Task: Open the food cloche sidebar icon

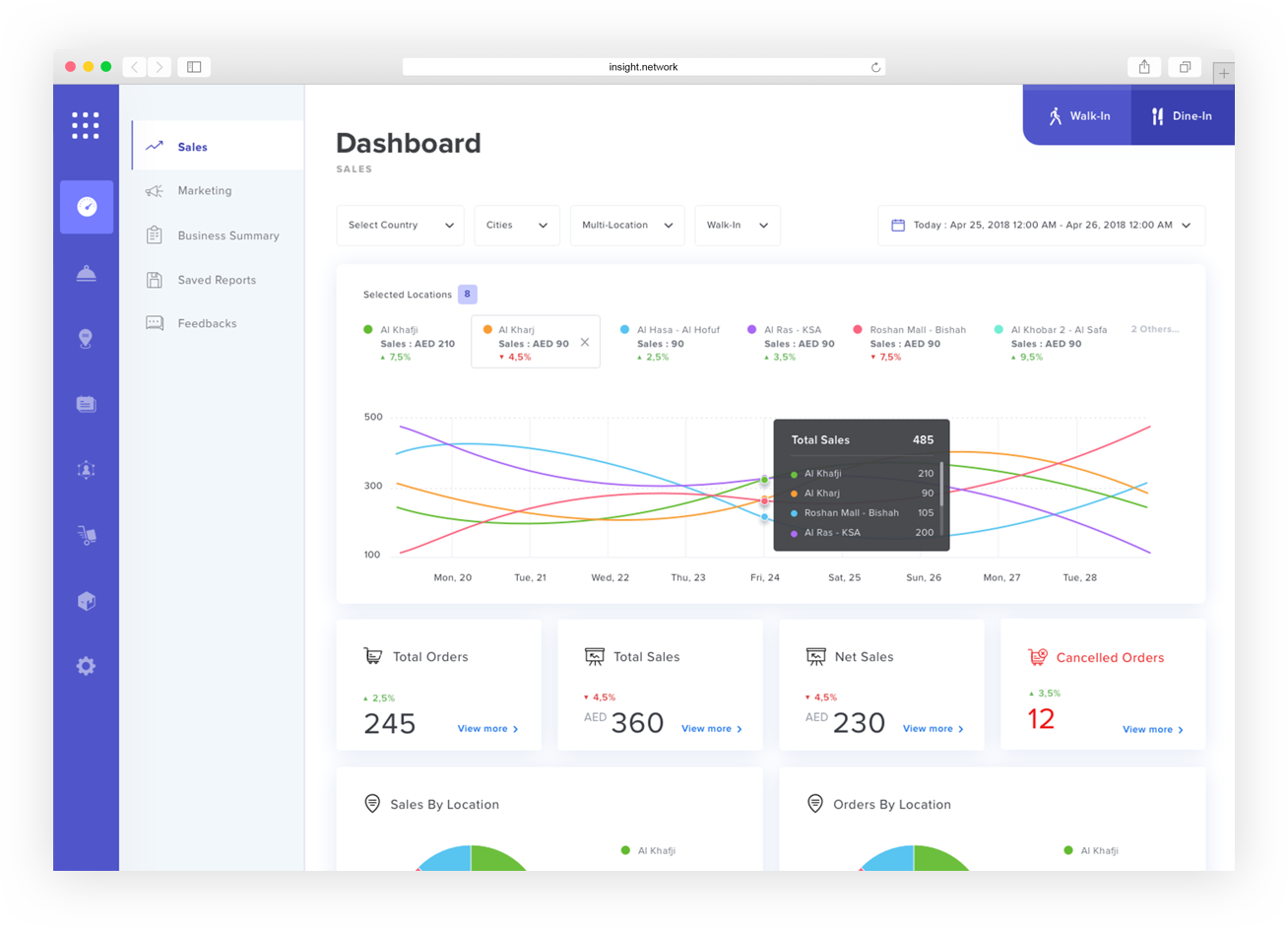Action: point(87,273)
